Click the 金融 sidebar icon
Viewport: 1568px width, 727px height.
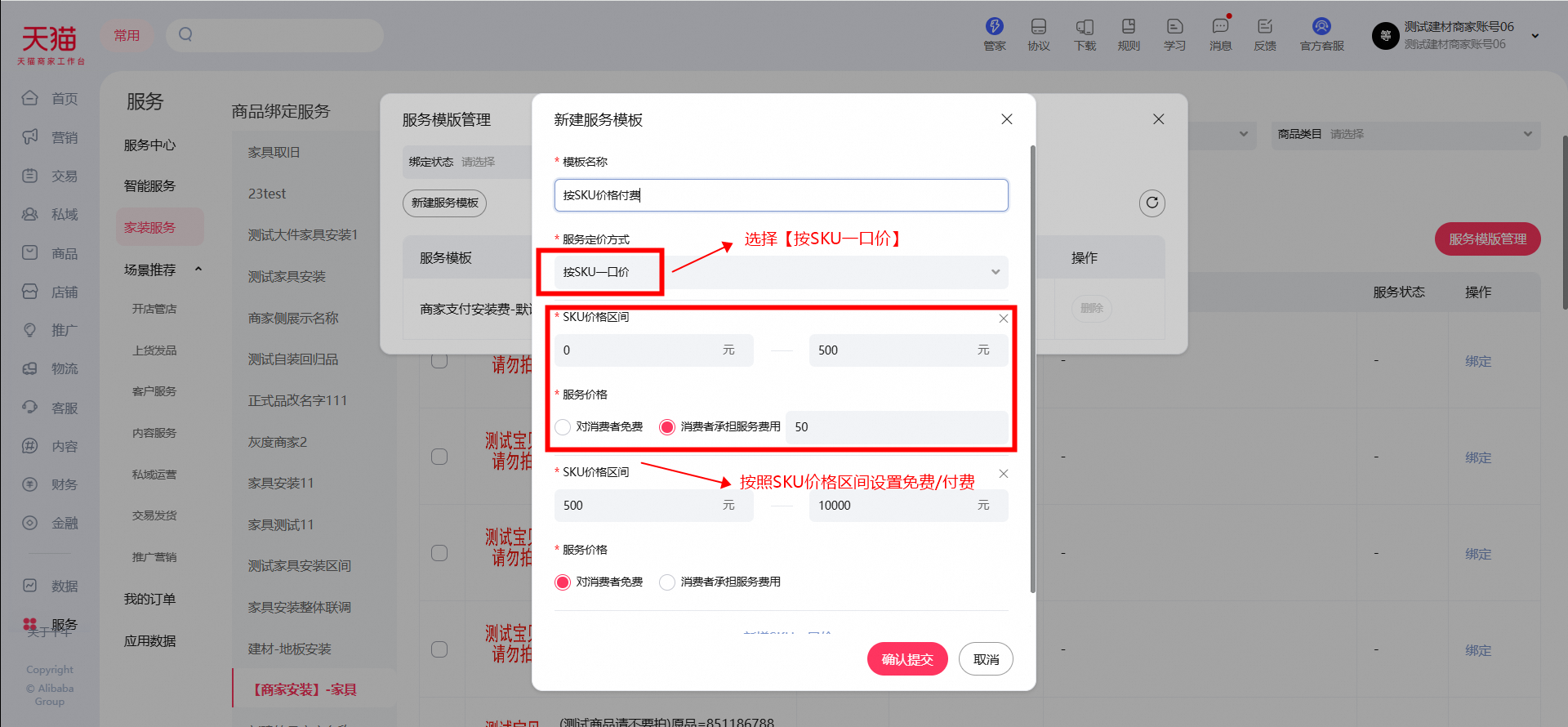coord(30,523)
